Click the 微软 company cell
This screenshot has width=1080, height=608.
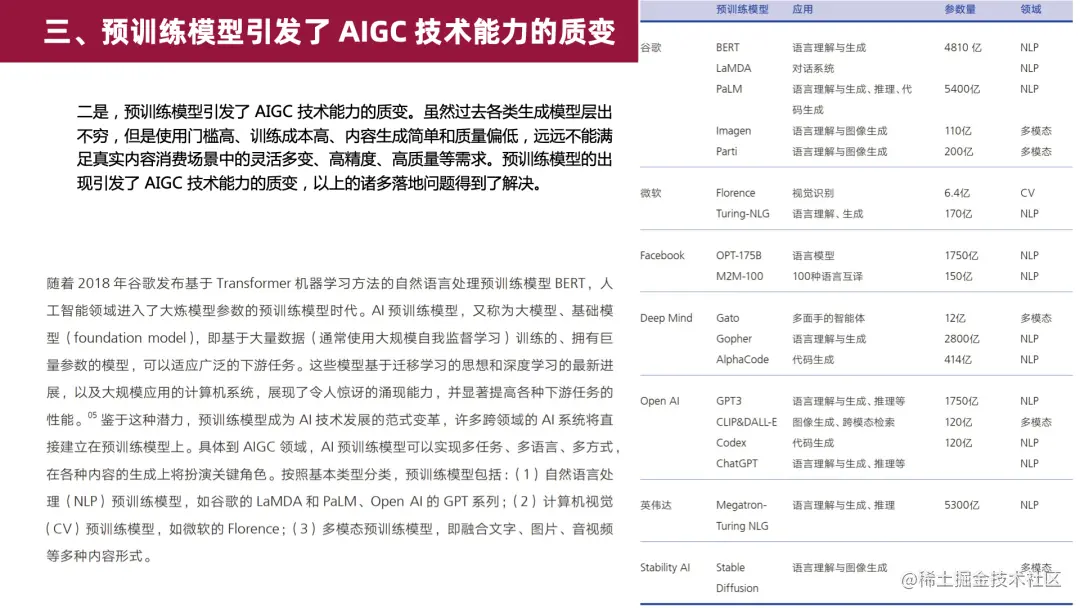[x=650, y=193]
